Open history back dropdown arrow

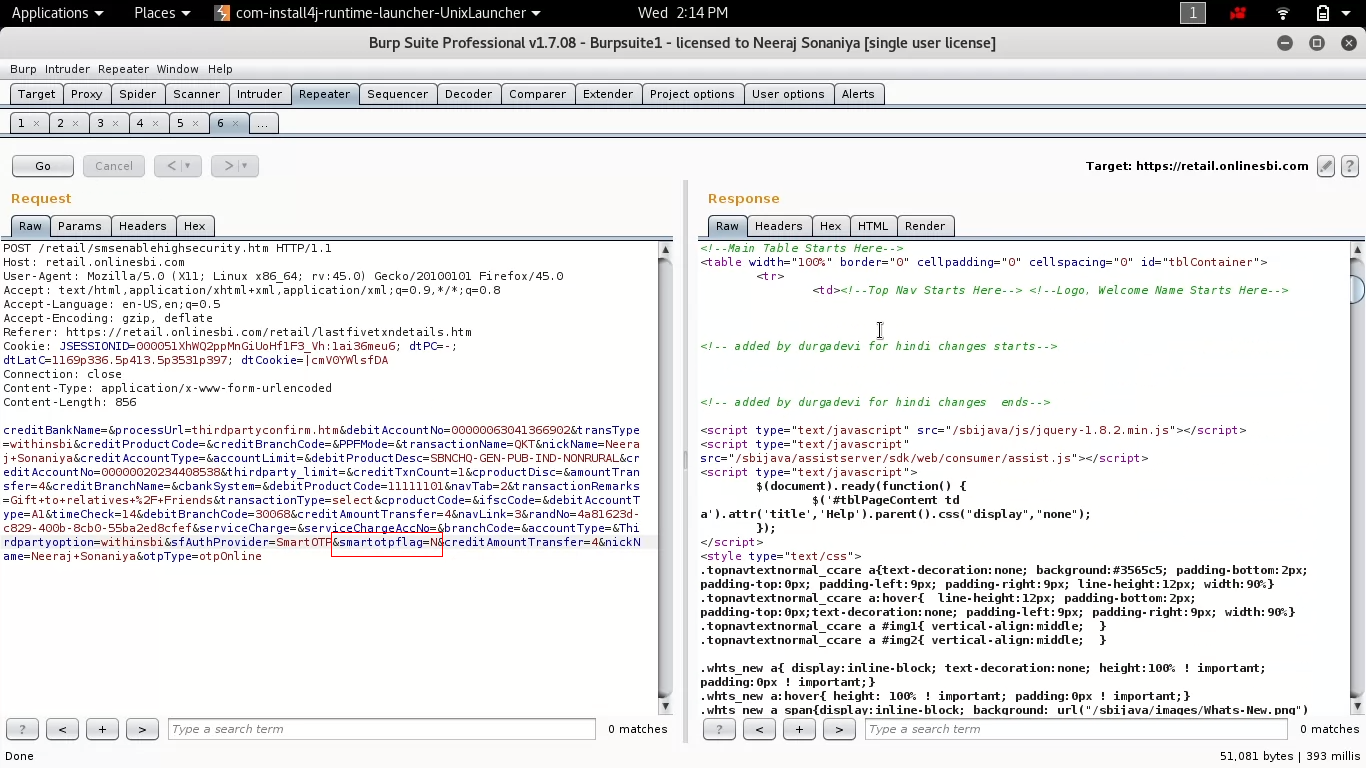(x=188, y=166)
